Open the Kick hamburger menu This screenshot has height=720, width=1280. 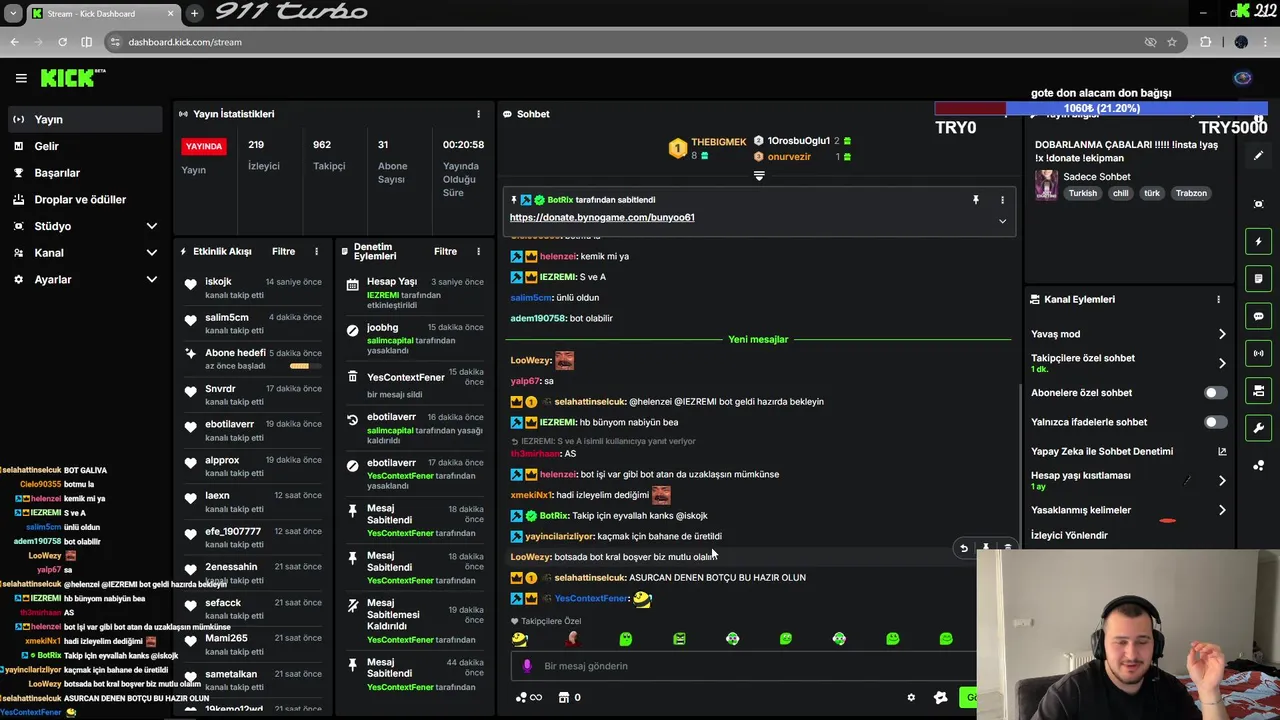coord(21,78)
